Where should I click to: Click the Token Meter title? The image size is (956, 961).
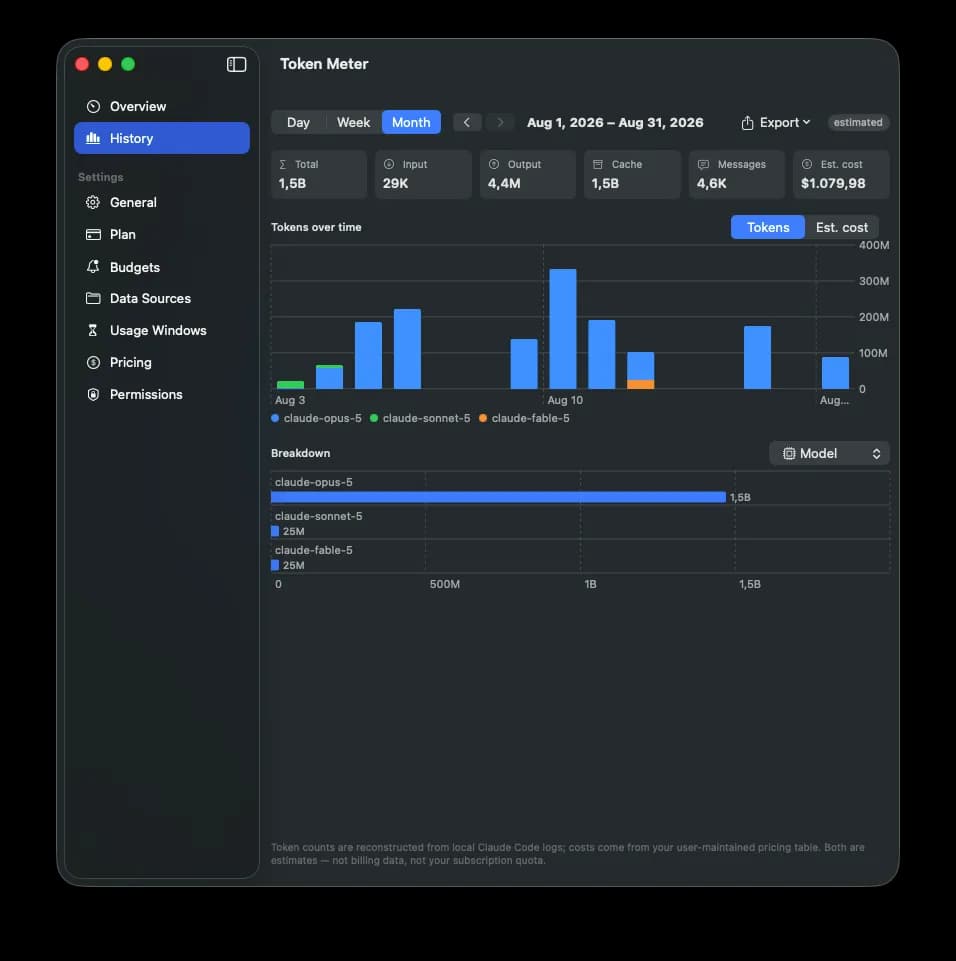pos(324,64)
